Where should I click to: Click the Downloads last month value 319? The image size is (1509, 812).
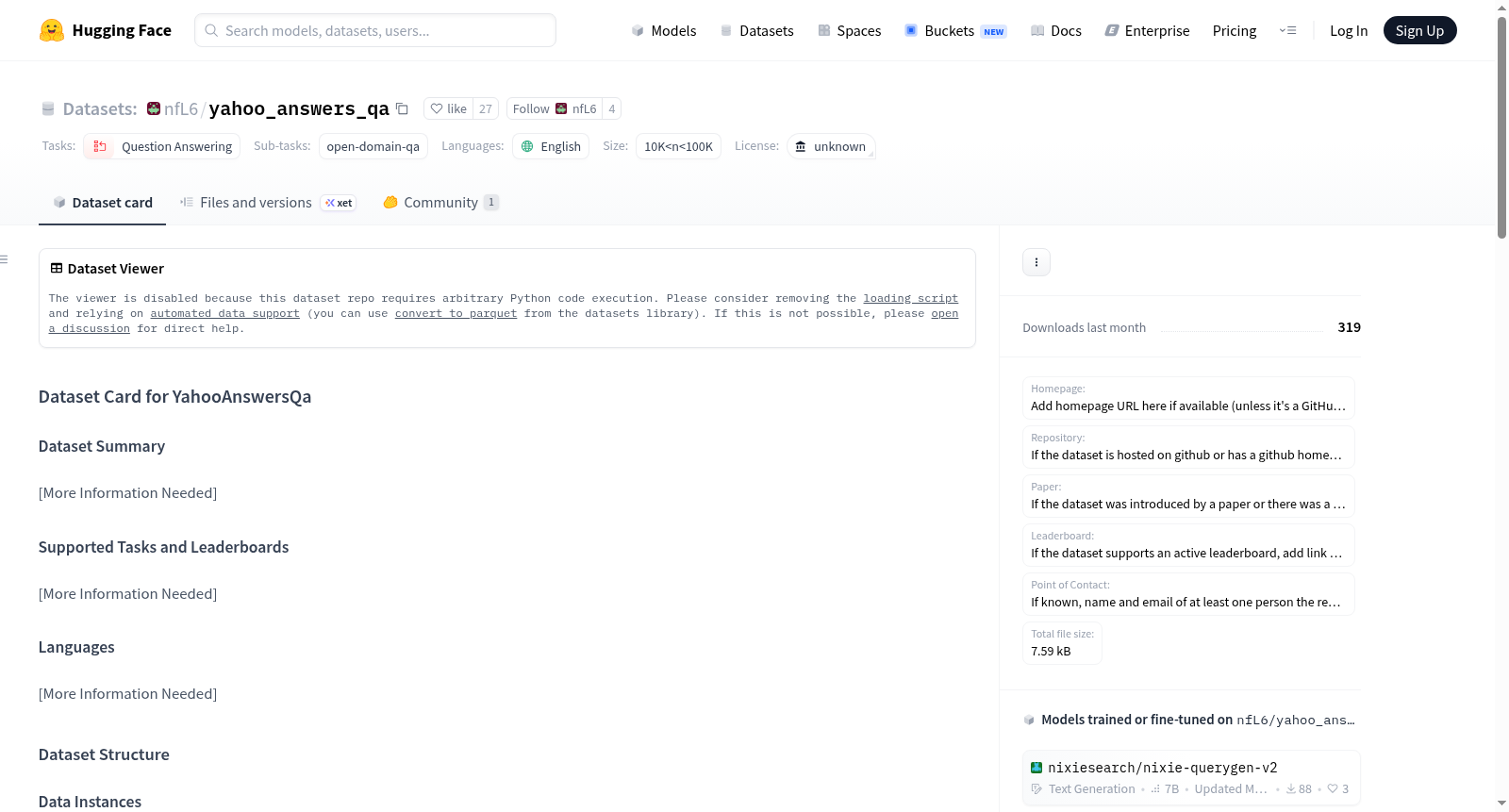click(x=1349, y=327)
